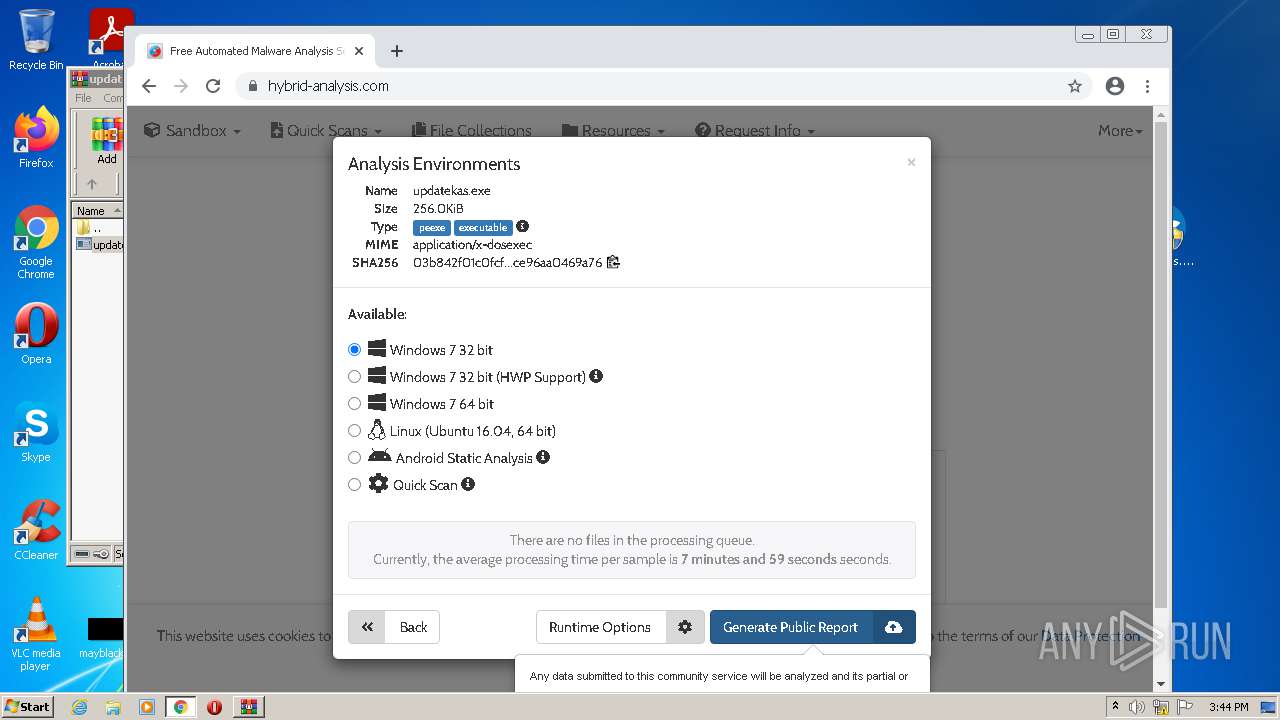
Task: Open the Skype desktop shortcut
Action: click(36, 432)
